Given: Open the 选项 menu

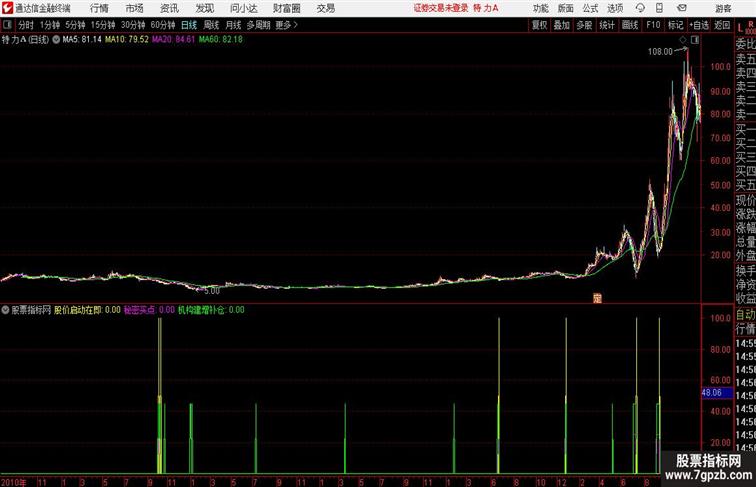Looking at the screenshot, I should pos(615,8).
